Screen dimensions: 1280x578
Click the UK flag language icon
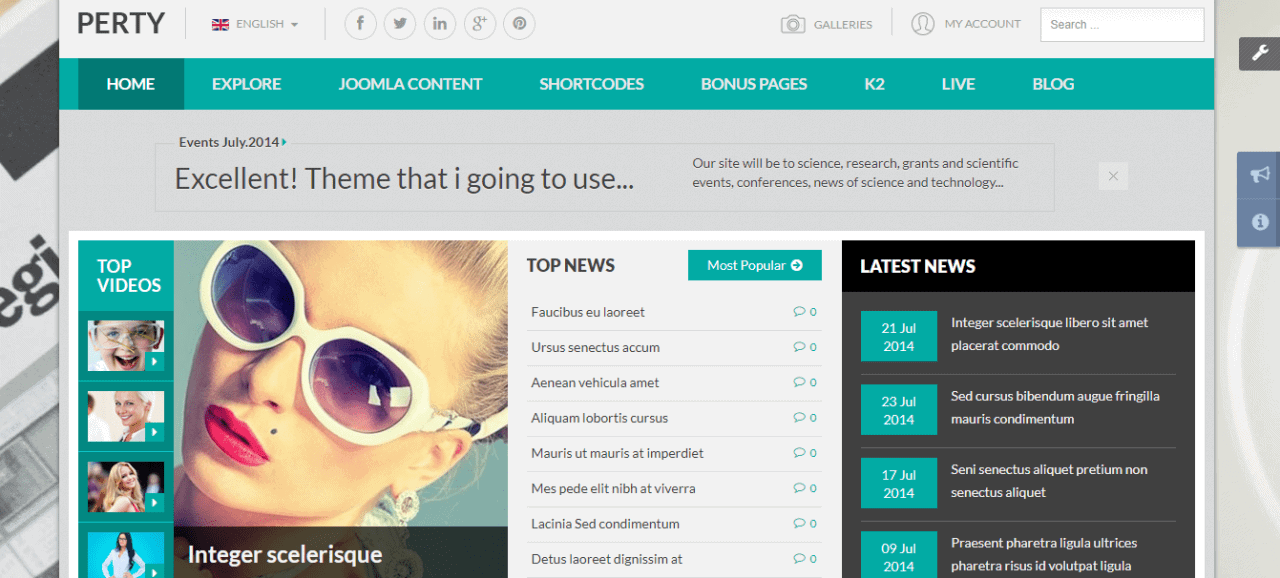click(220, 24)
